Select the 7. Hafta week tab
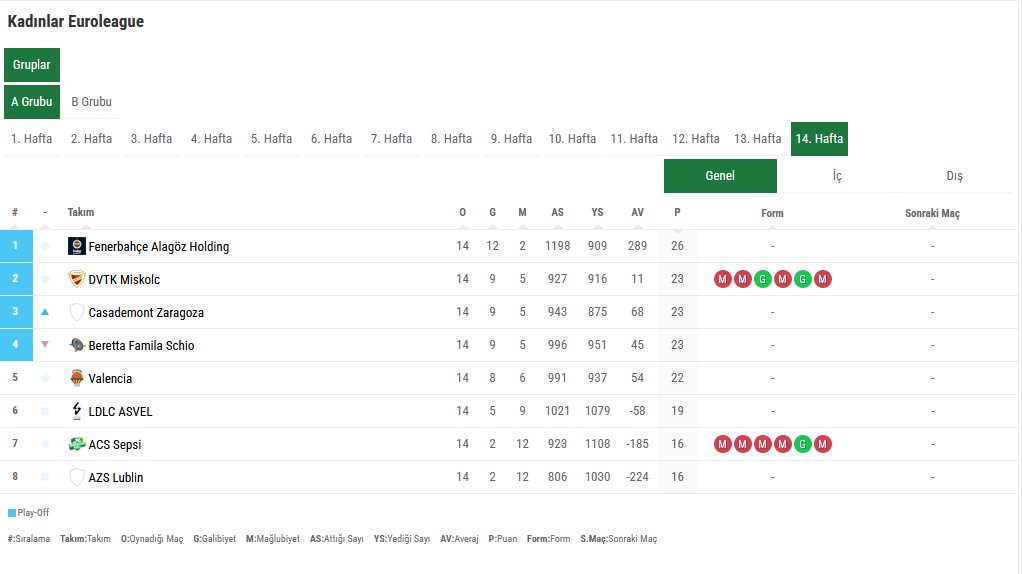The image size is (1022, 574). pos(391,139)
